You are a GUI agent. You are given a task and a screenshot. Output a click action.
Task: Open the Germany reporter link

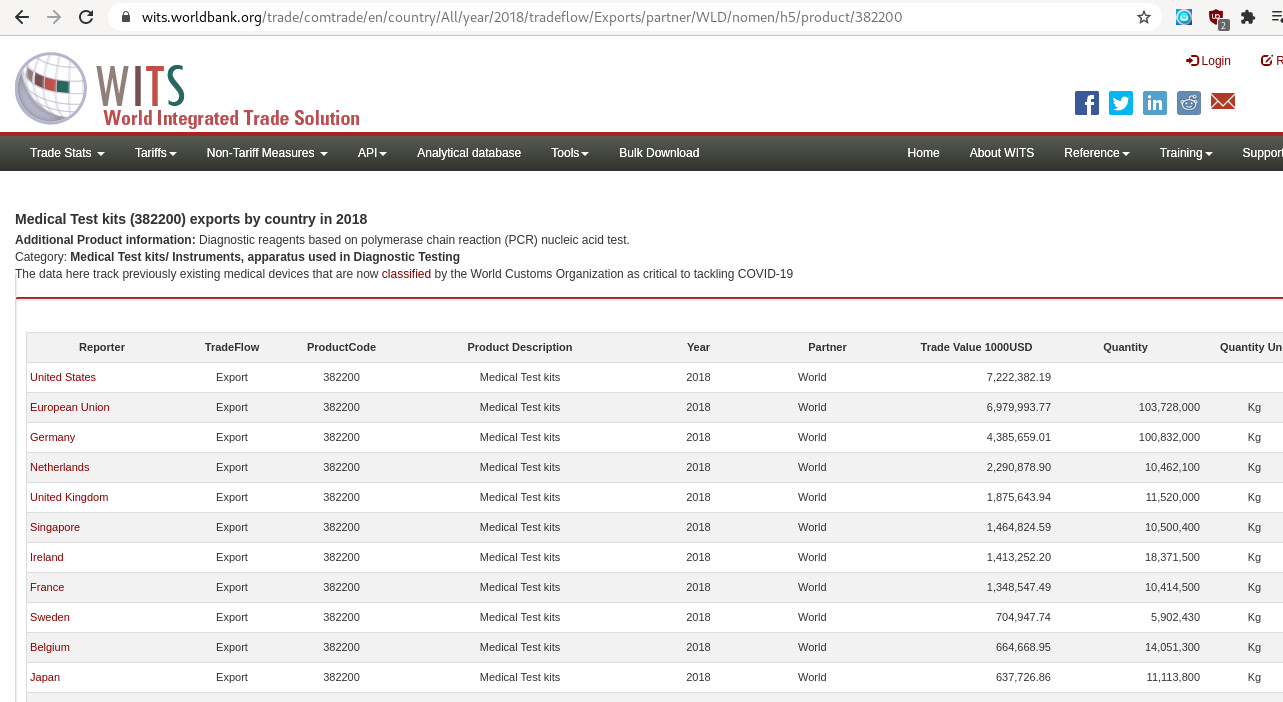point(52,437)
